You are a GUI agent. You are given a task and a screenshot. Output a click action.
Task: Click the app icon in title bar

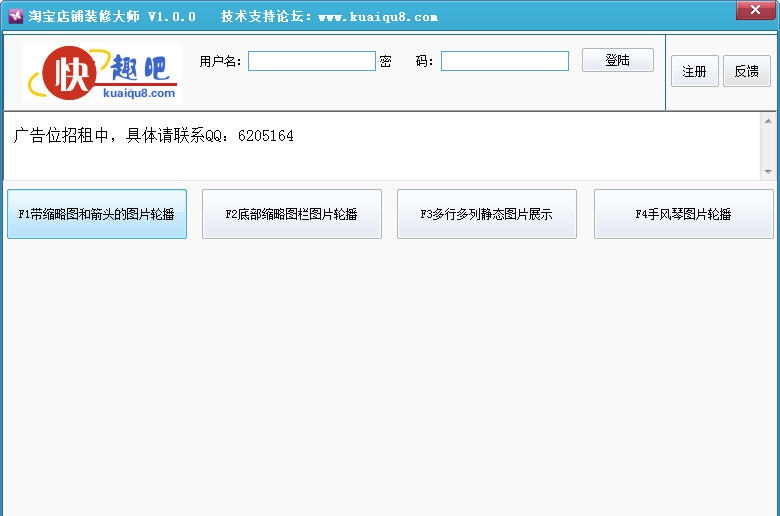pos(16,16)
